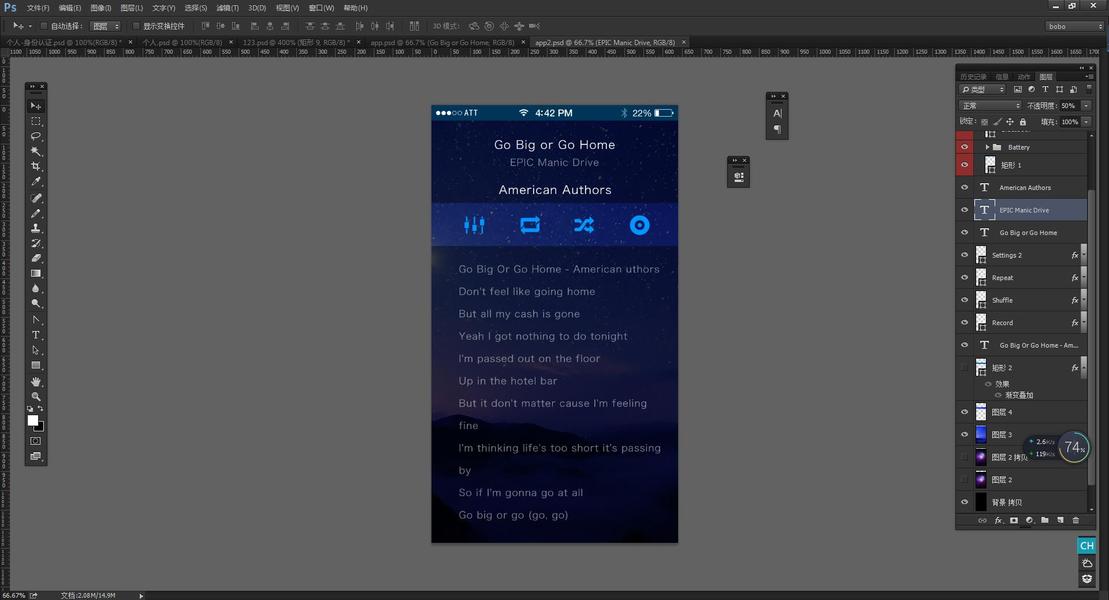1109x600 pixels.
Task: Switch to the 历史记录 panel tab
Action: click(x=974, y=76)
